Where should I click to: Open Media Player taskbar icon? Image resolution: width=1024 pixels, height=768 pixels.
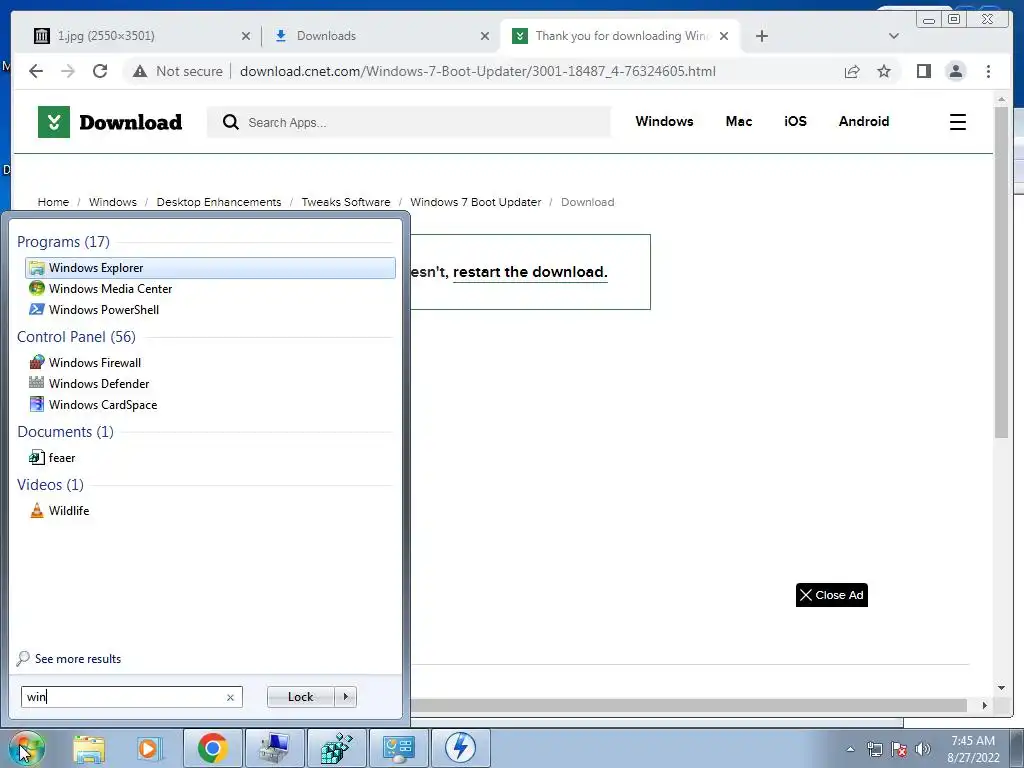click(149, 748)
